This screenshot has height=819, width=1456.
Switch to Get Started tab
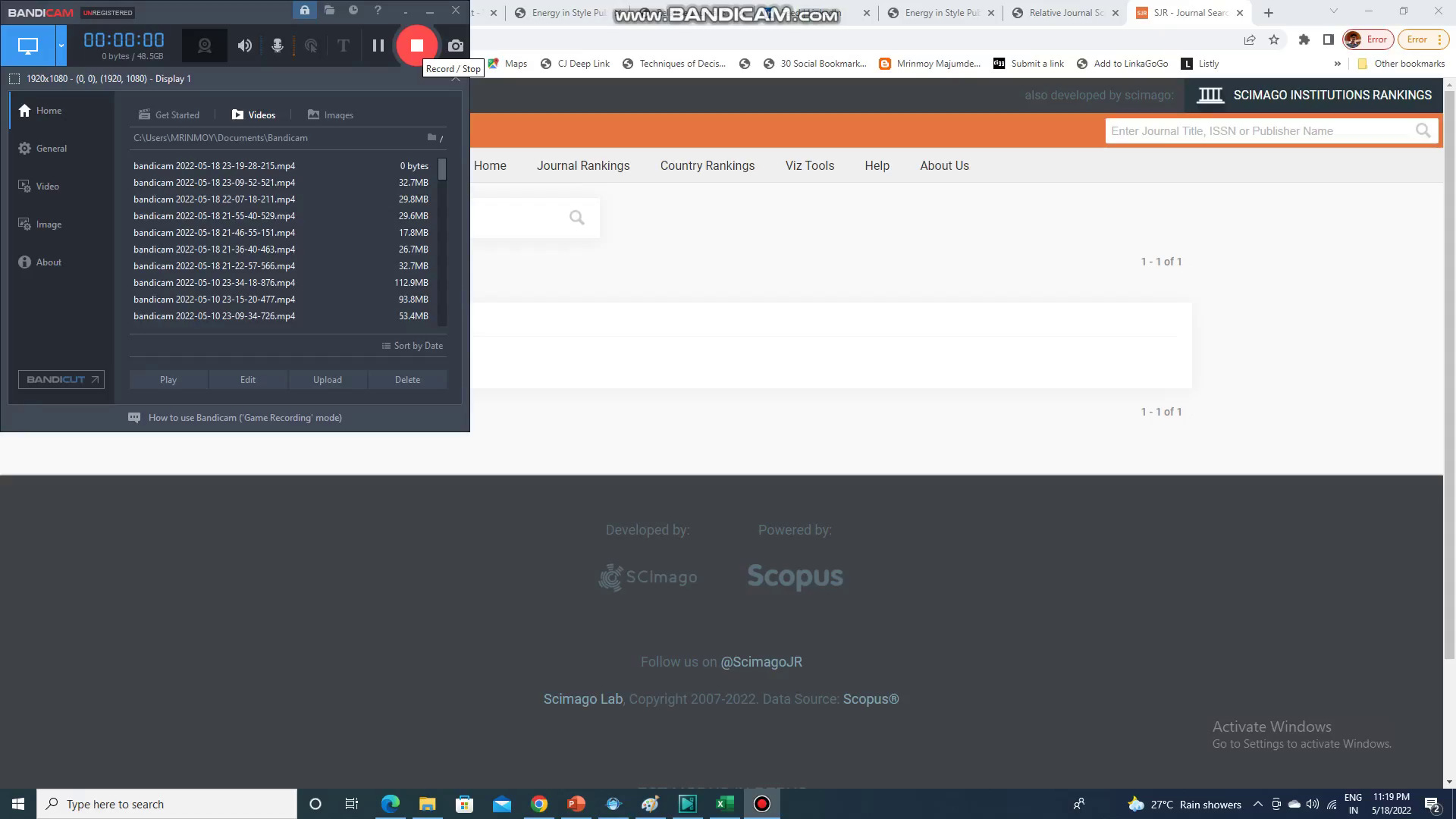click(x=169, y=115)
